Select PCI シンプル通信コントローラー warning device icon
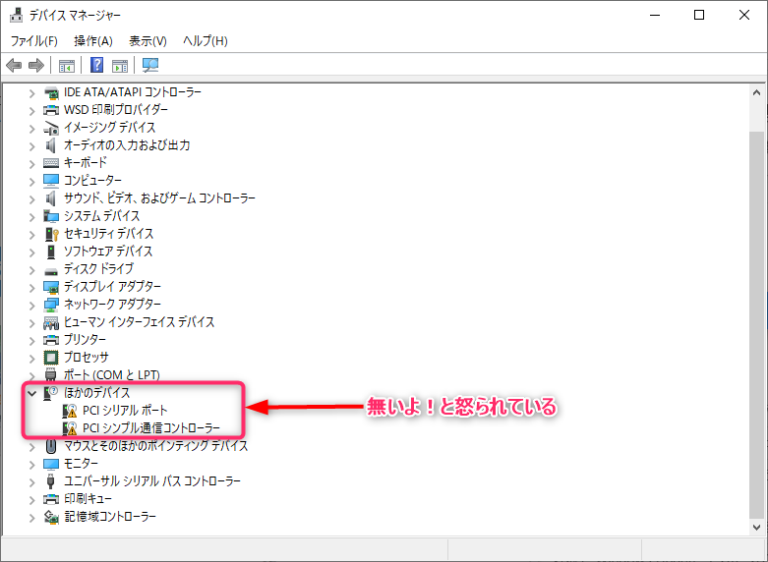Screen dimensions: 768x562 click(x=70, y=429)
